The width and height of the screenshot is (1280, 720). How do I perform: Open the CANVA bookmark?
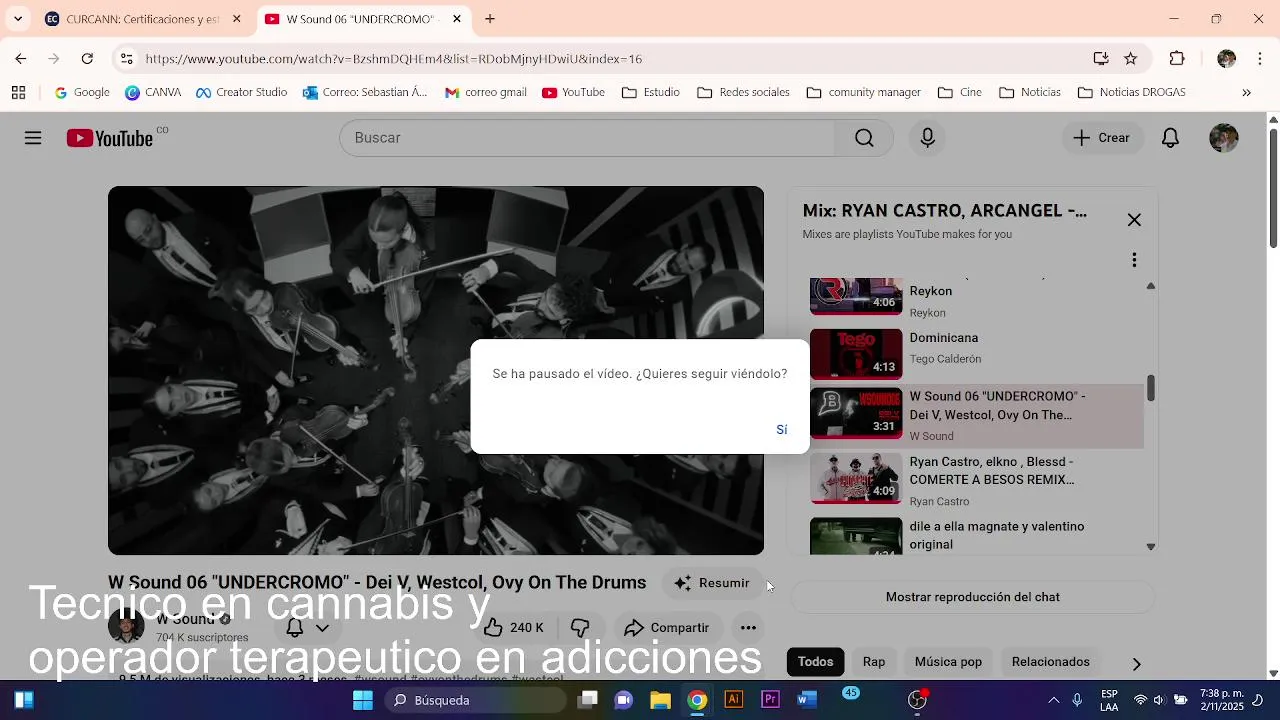tap(153, 93)
